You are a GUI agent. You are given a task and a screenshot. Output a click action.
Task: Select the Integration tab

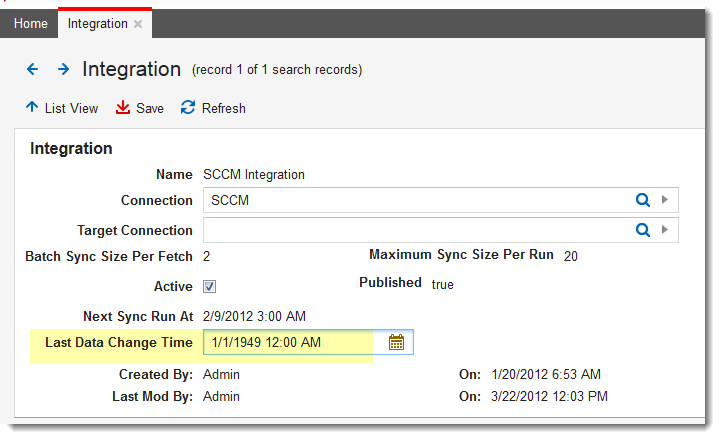[x=97, y=23]
